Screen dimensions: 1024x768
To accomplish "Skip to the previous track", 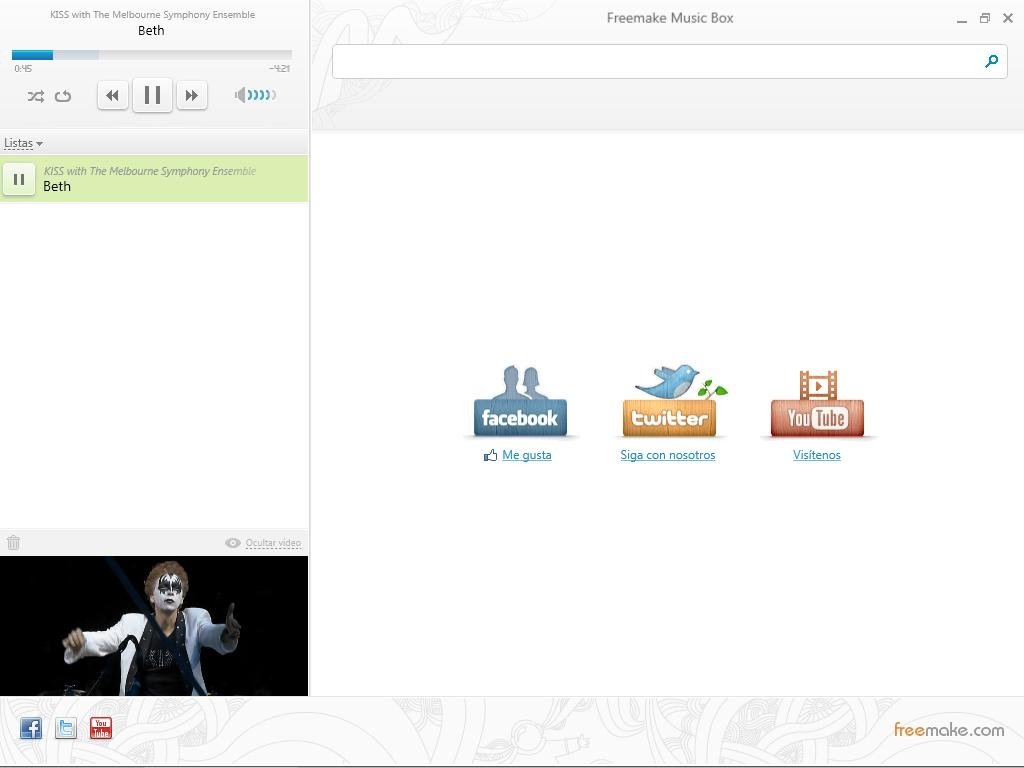I will coord(112,95).
